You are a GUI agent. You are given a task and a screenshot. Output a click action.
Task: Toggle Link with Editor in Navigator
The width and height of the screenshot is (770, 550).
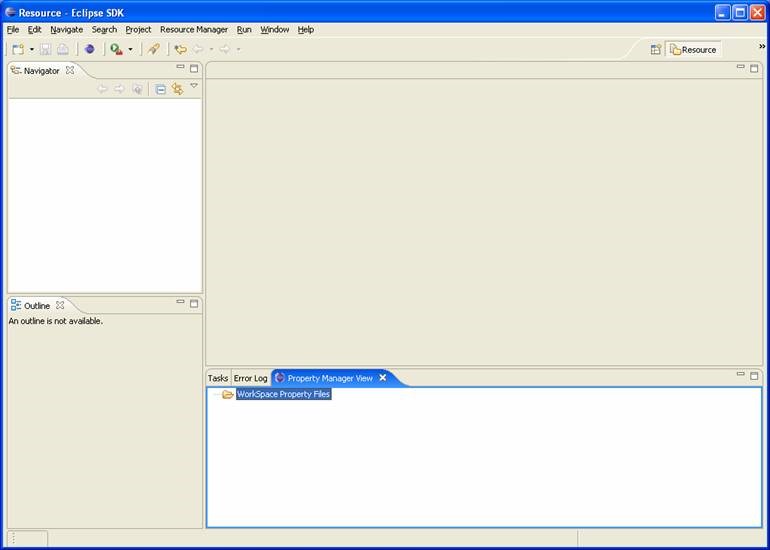click(177, 89)
